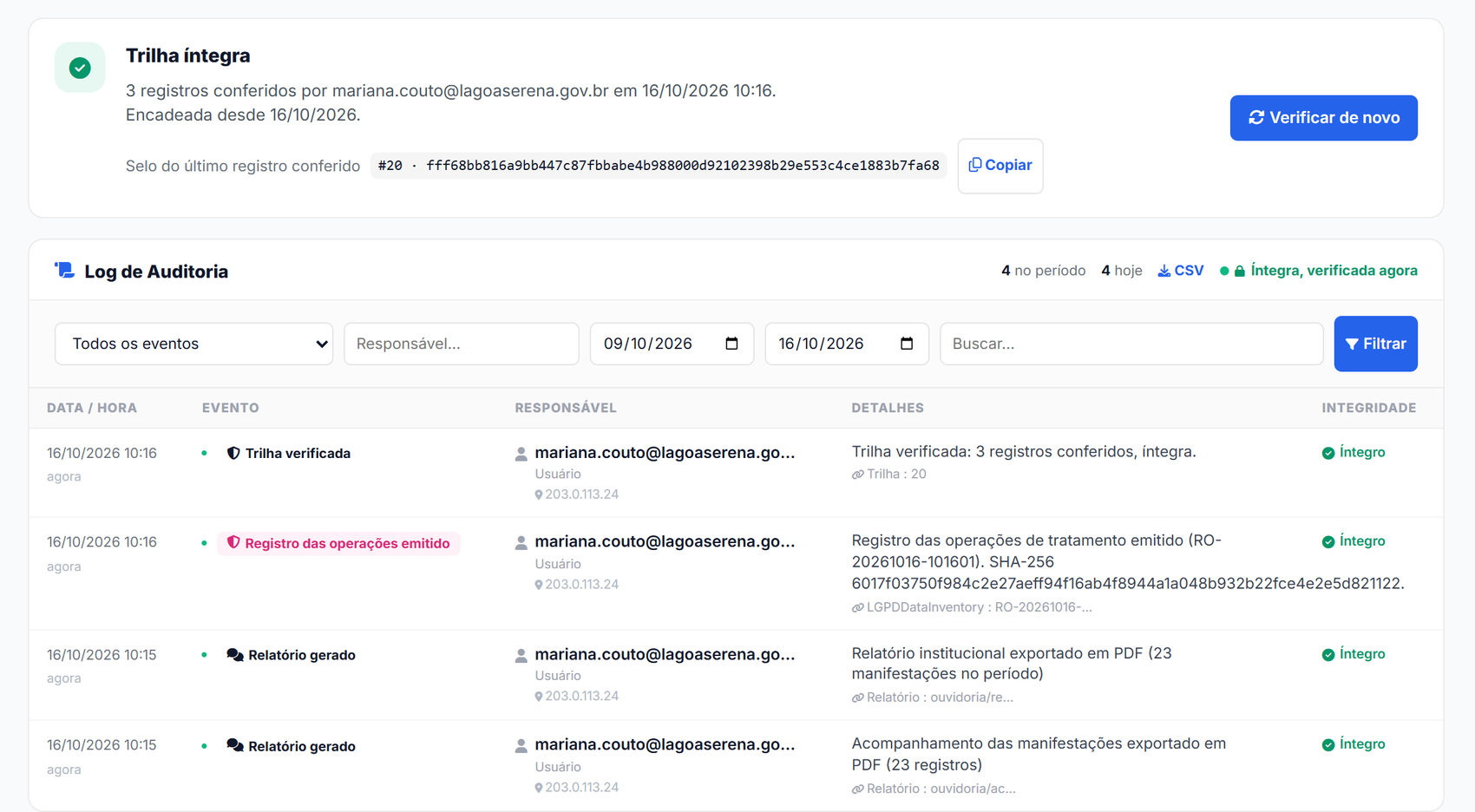Image resolution: width=1475 pixels, height=812 pixels.
Task: Click the Log de Auditoria scroll icon
Action: (x=65, y=271)
